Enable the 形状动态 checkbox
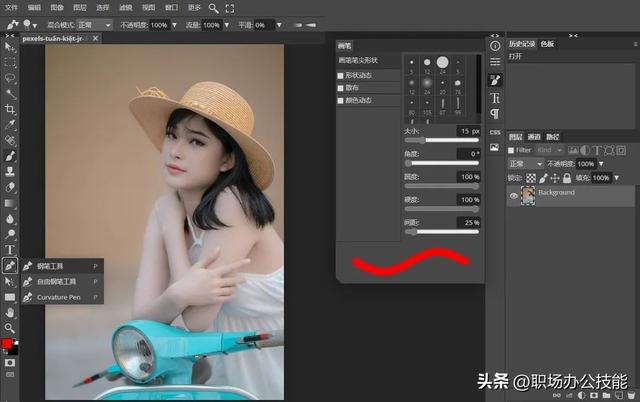 pos(340,76)
